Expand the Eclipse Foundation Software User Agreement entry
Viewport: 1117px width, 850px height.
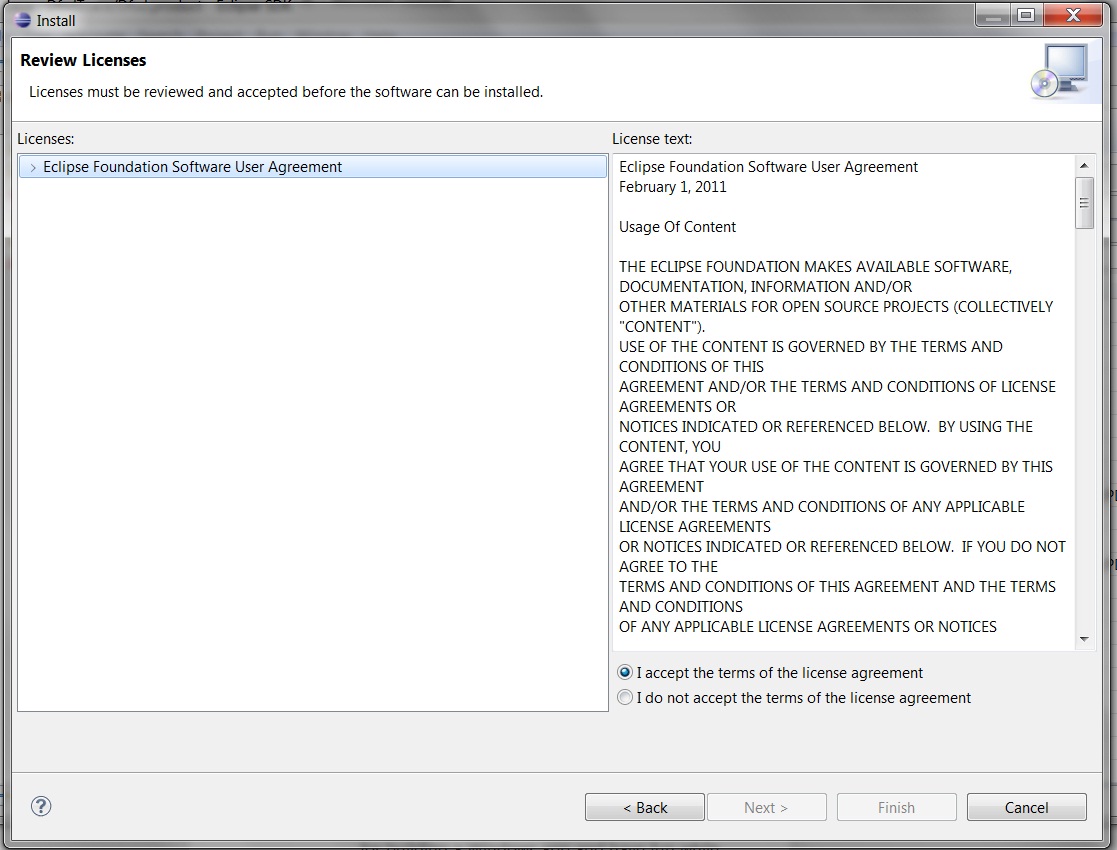tap(33, 167)
